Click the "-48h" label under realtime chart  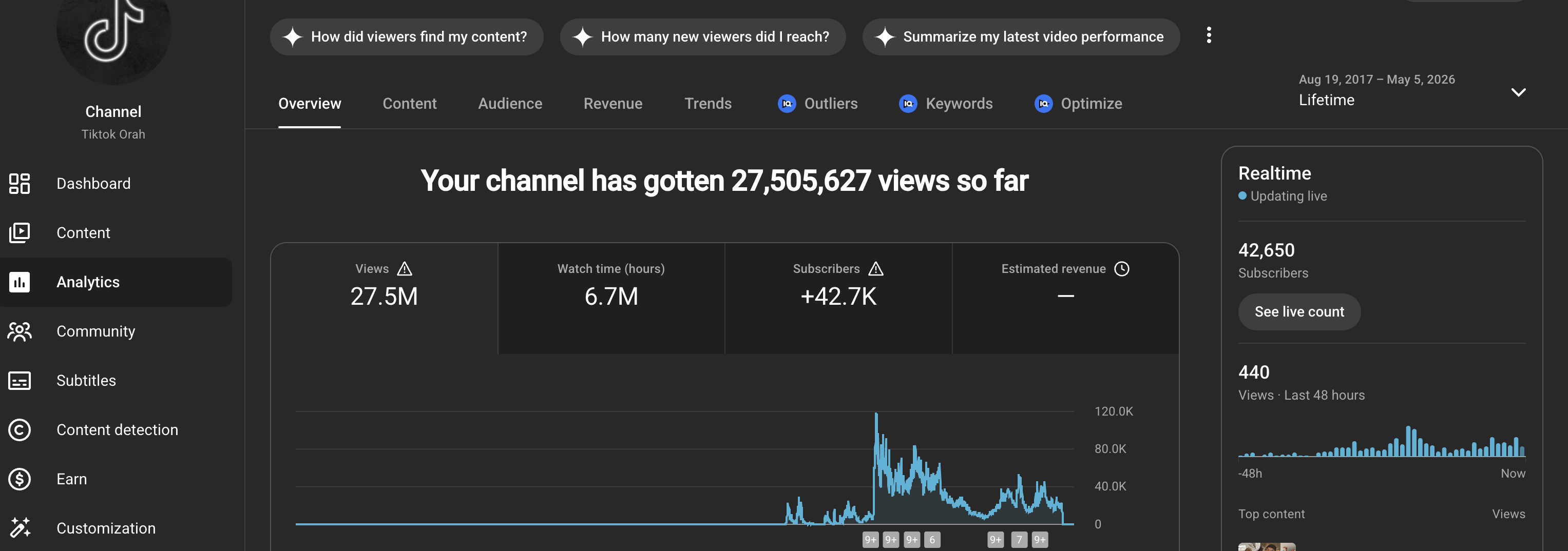[x=1250, y=473]
